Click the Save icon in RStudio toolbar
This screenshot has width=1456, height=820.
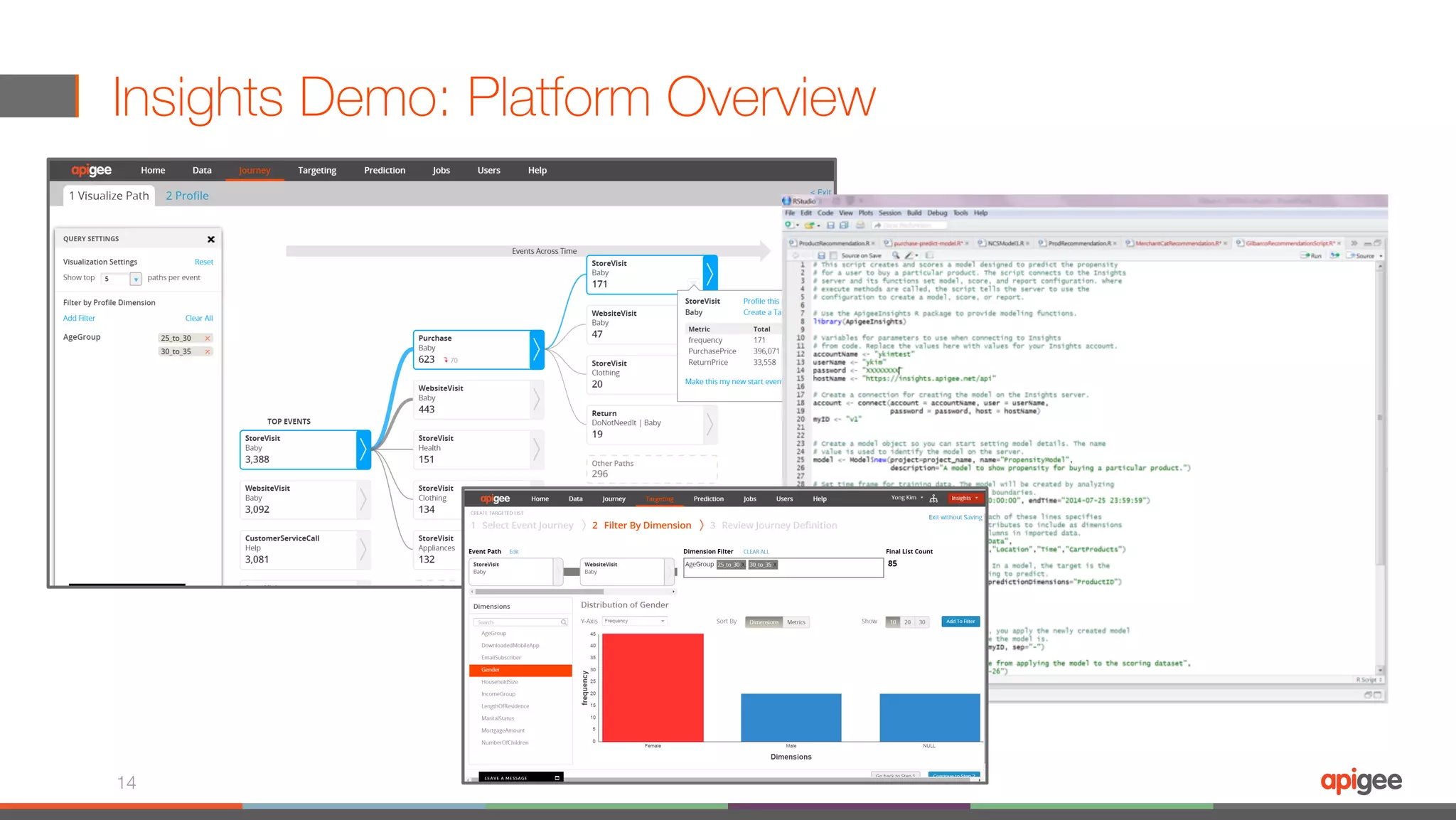coord(830,225)
